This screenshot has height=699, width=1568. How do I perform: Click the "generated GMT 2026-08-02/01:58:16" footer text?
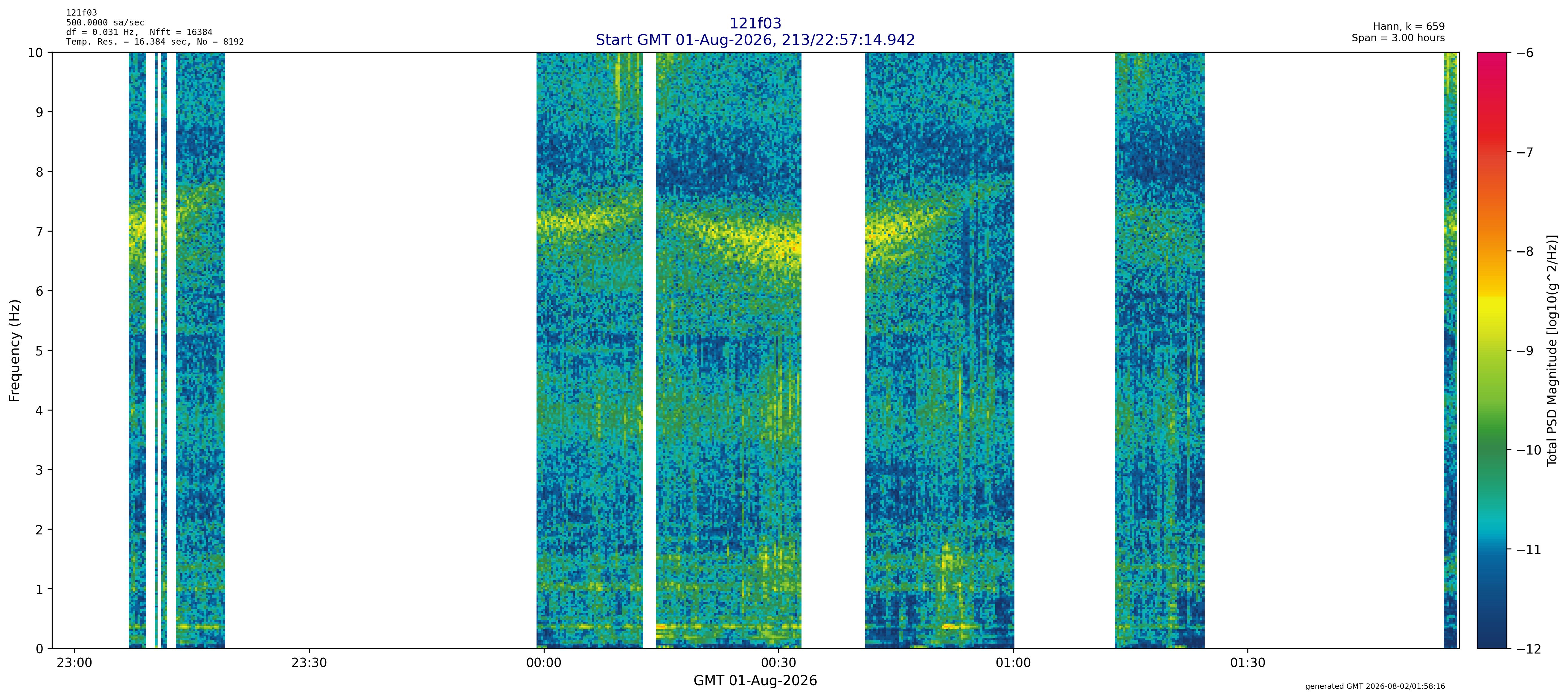[1375, 686]
